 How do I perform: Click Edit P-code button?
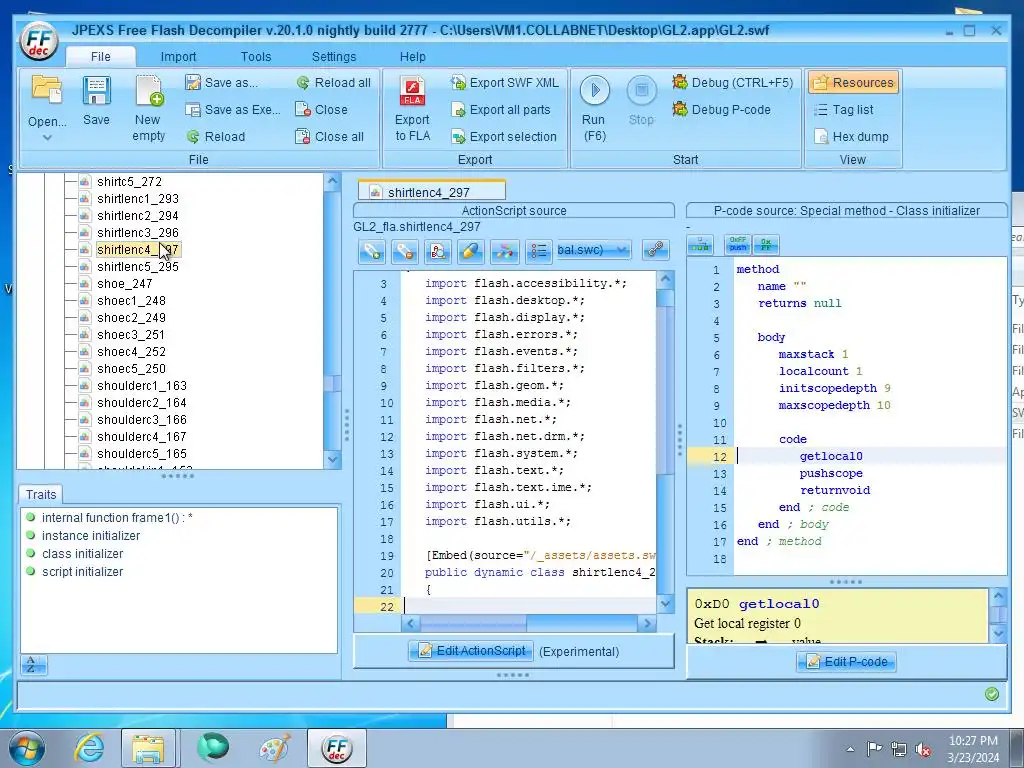tap(846, 662)
